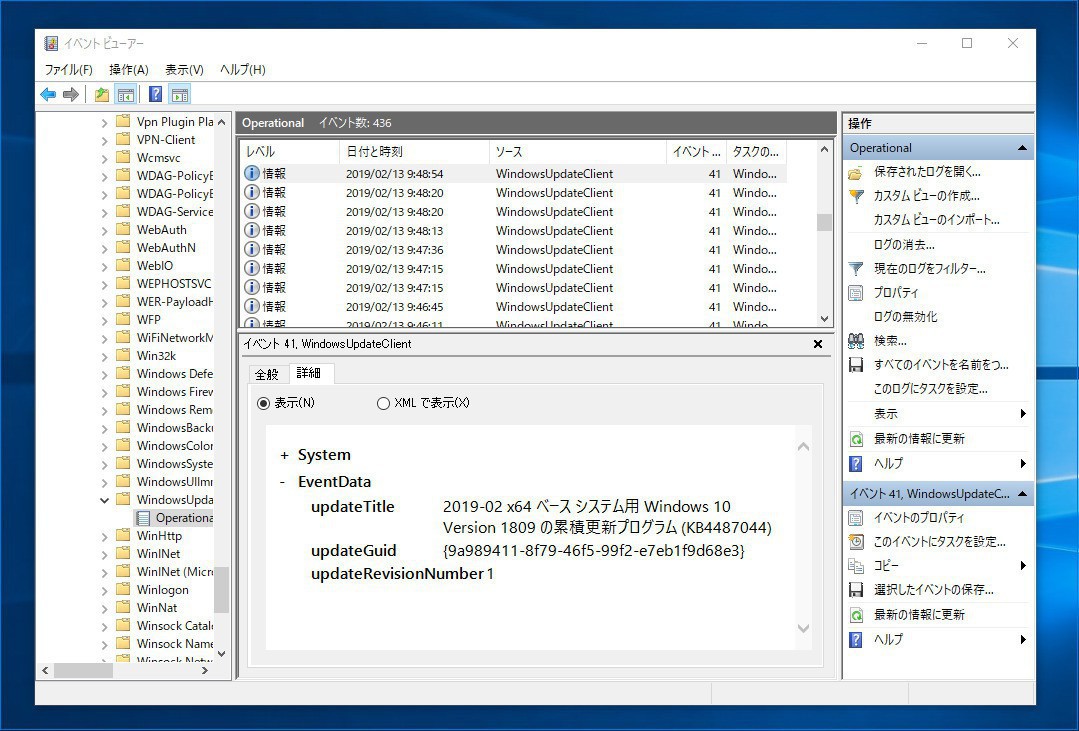
Task: Click the binoculars search icon
Action: point(855,341)
